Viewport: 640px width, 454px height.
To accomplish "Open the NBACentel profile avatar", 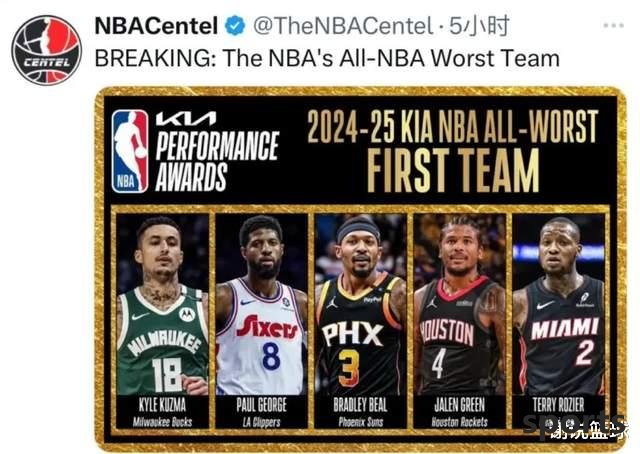I will click(47, 50).
